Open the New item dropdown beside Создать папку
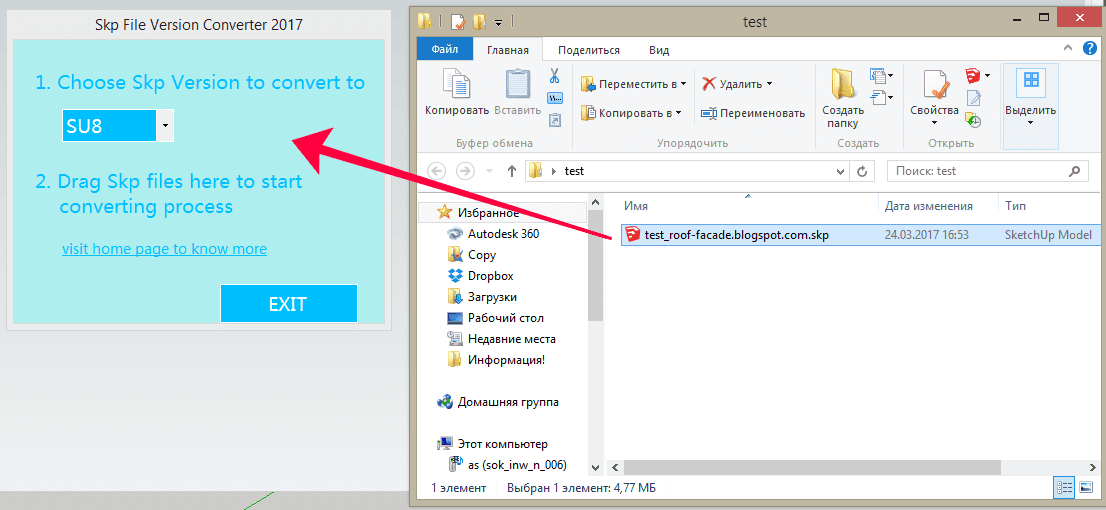This screenshot has width=1106, height=510. 882,75
